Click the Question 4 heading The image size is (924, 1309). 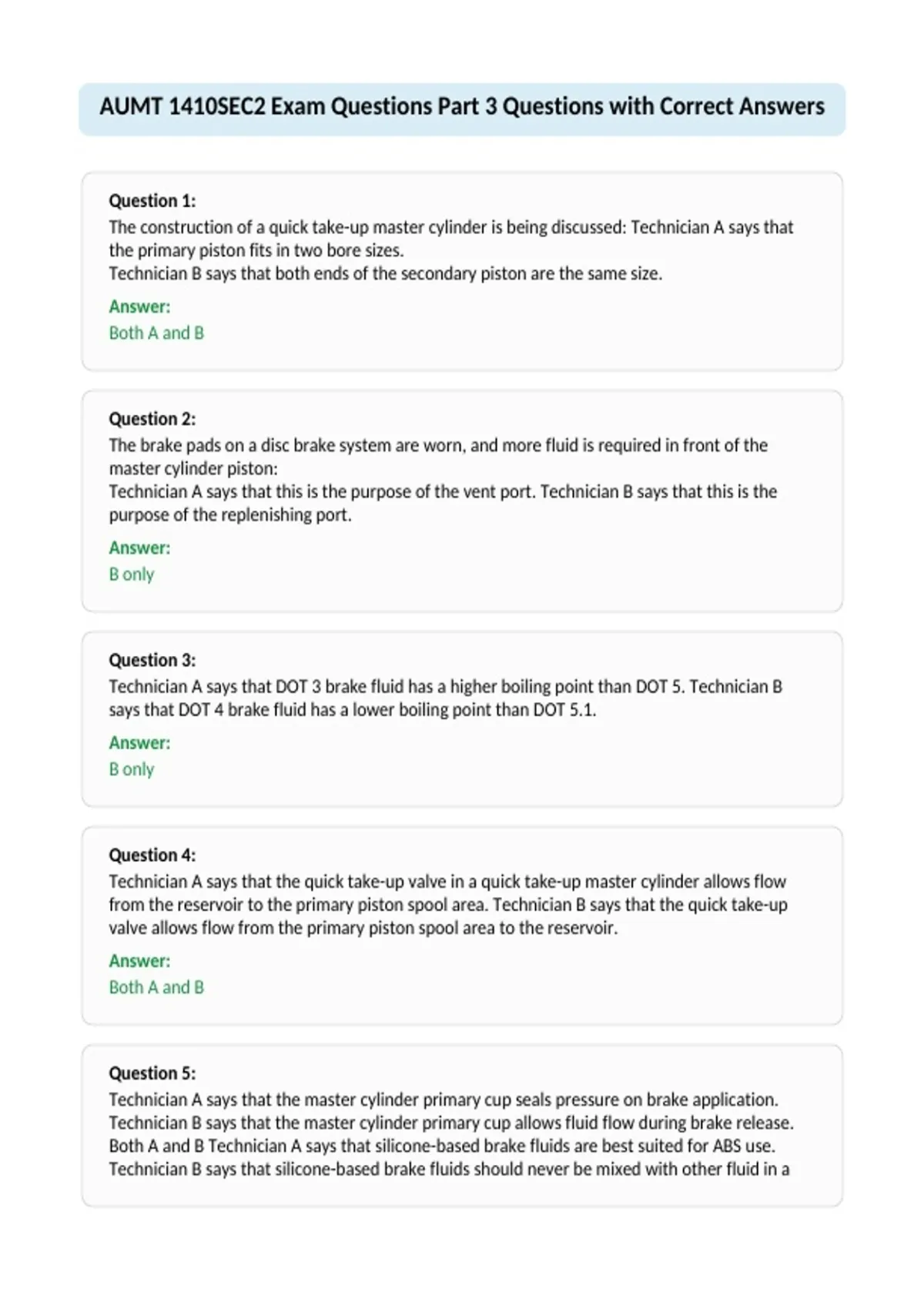click(152, 855)
